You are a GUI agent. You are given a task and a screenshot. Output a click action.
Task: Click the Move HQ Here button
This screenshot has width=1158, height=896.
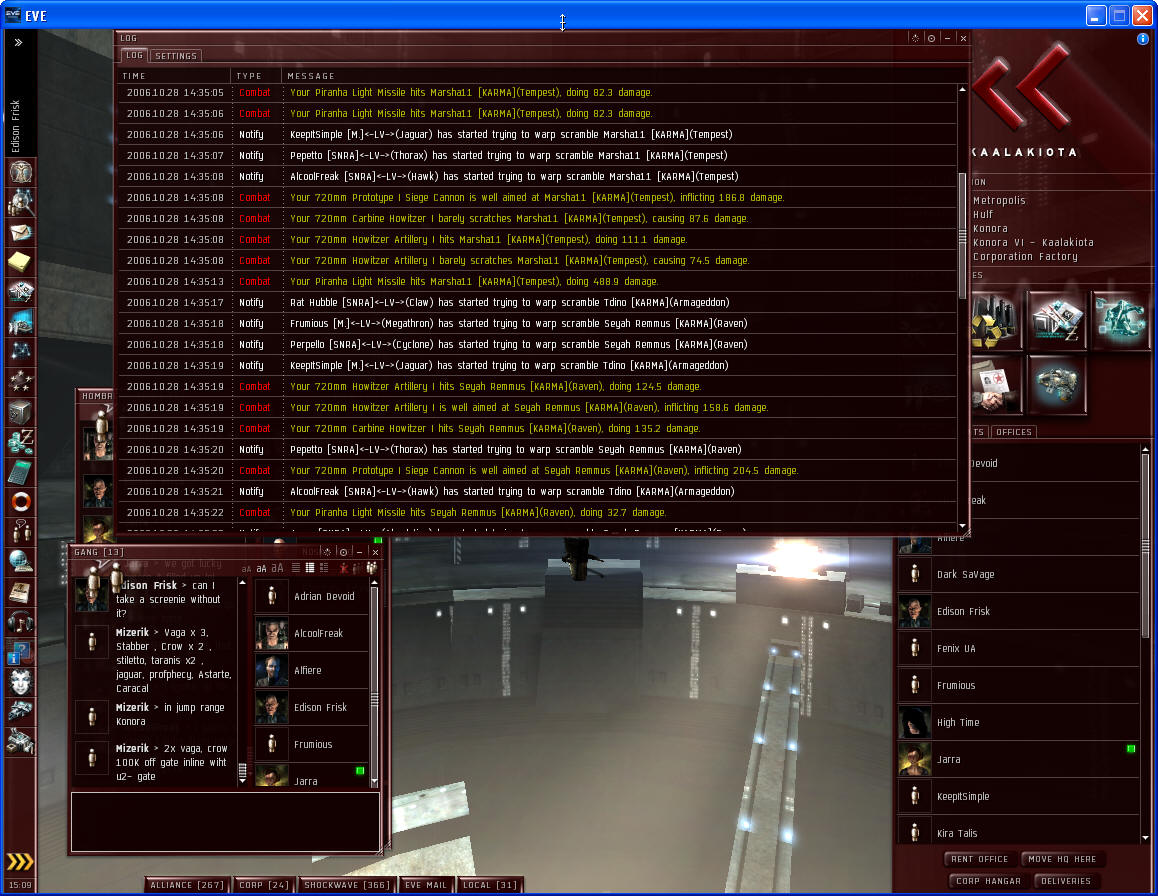click(1062, 859)
